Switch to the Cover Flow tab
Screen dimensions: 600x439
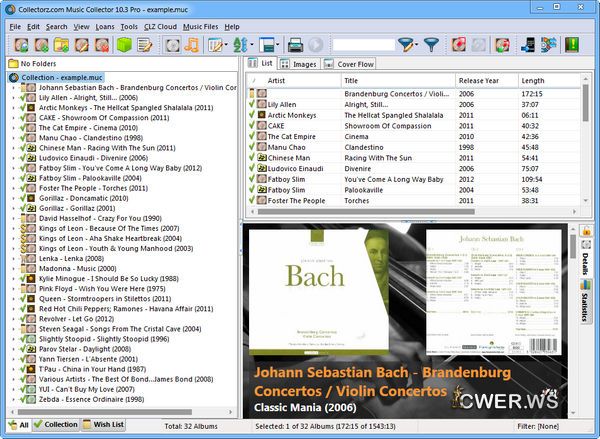[x=350, y=63]
